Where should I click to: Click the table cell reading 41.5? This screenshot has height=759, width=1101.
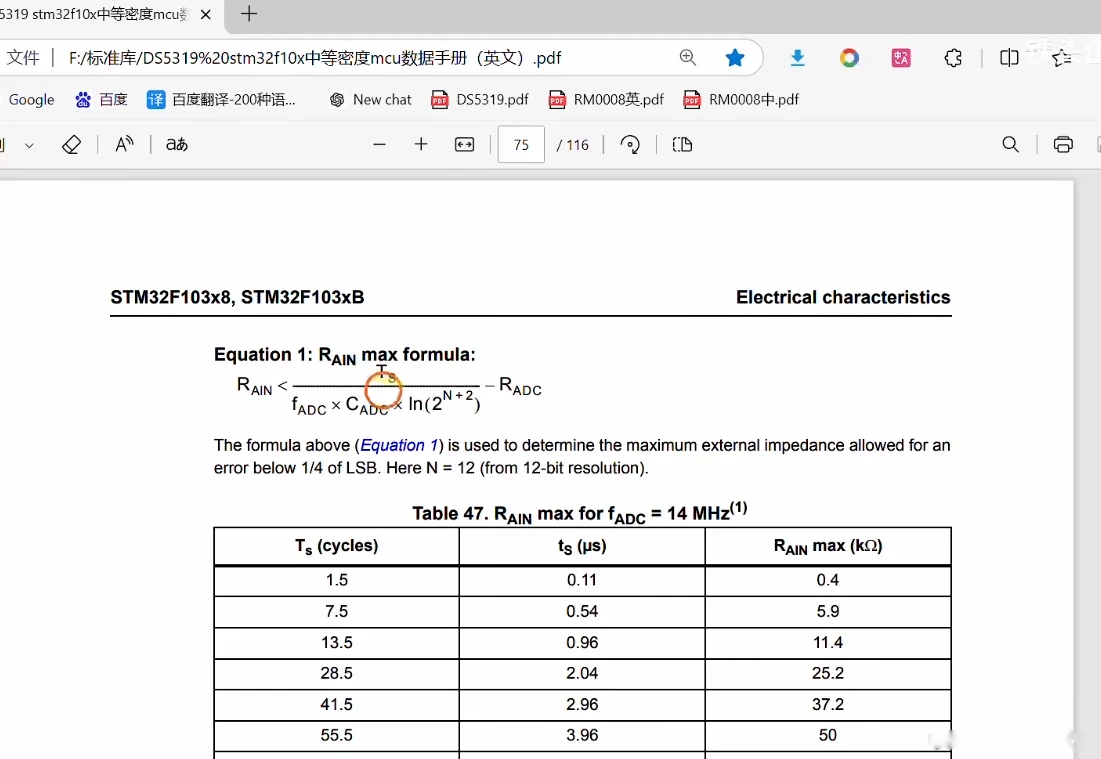(x=336, y=704)
